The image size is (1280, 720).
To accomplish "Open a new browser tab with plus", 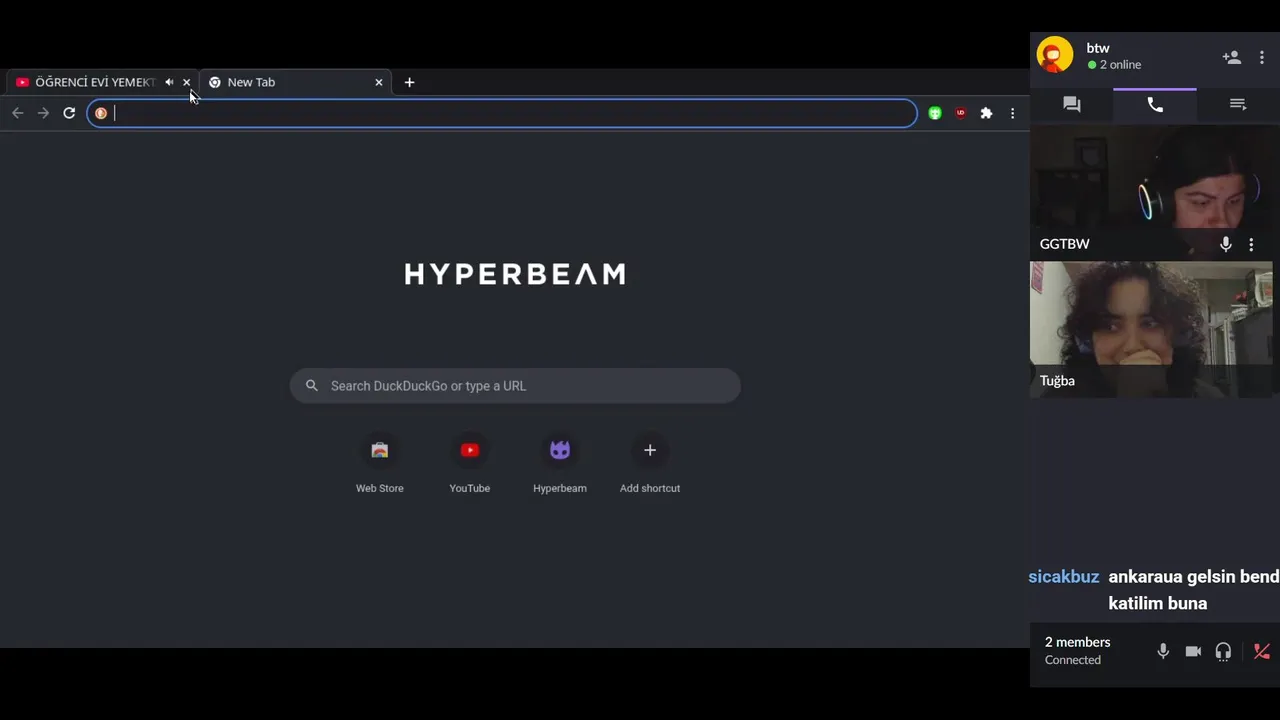I will pos(409,82).
